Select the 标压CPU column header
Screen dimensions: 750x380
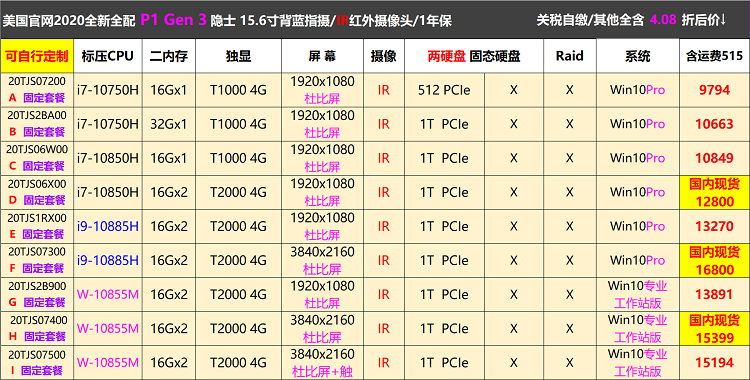pos(108,56)
